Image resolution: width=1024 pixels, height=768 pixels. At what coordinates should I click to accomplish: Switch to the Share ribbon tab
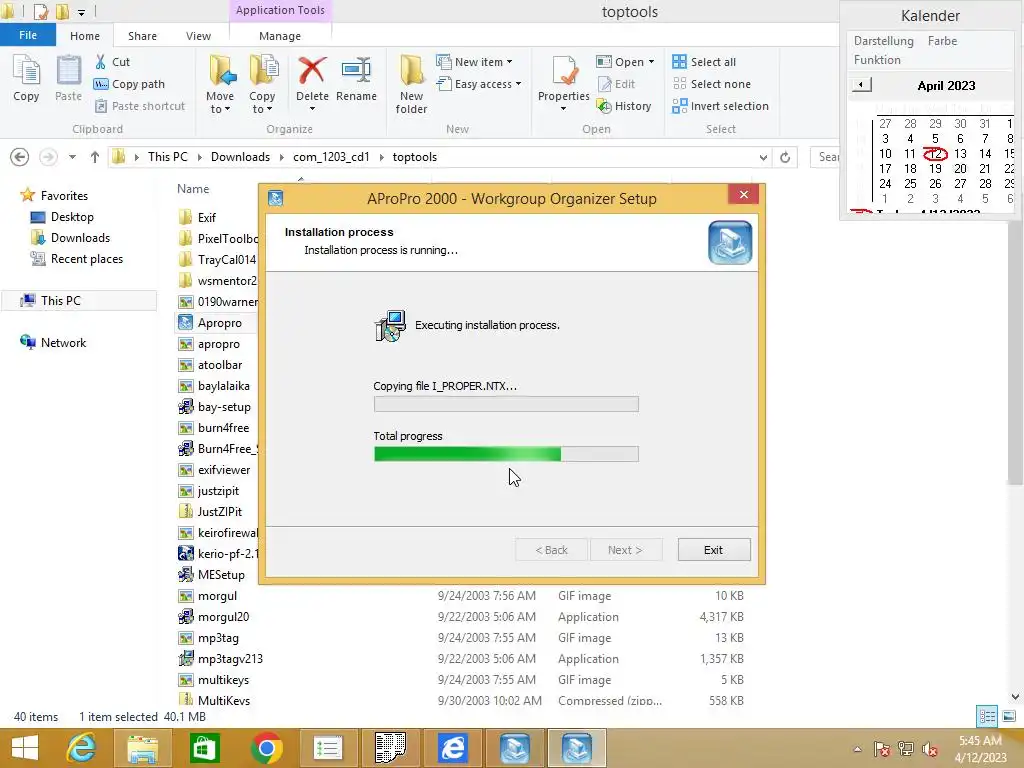pos(142,36)
